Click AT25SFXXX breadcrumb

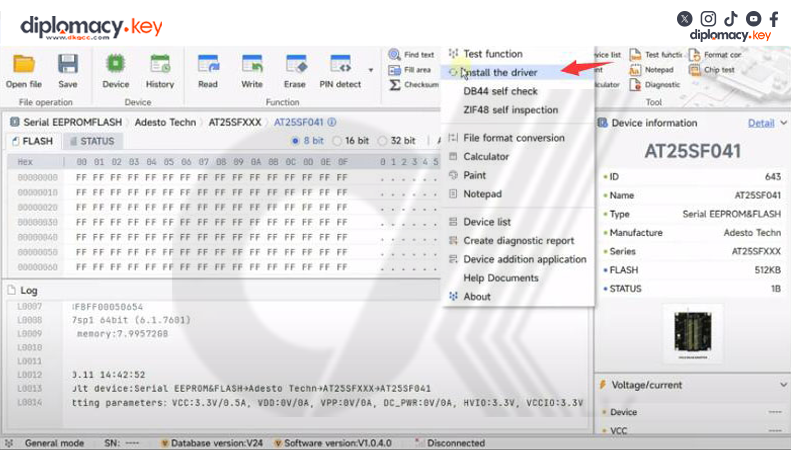235,122
